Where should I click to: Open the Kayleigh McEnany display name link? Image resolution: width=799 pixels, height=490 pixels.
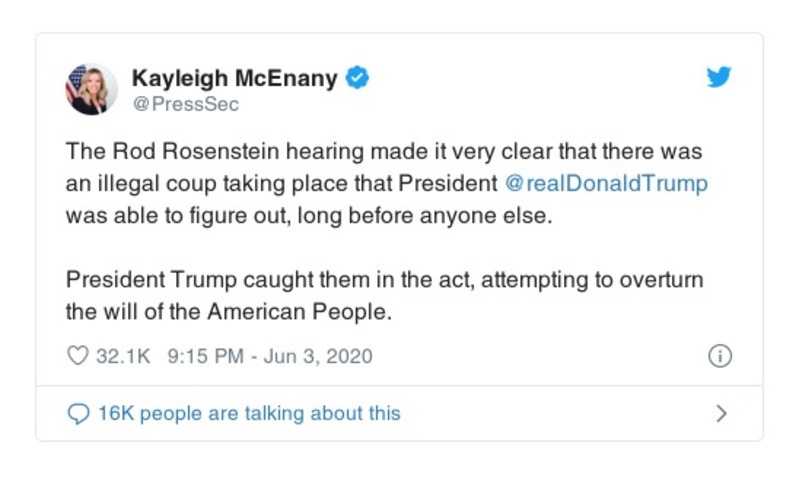(234, 78)
